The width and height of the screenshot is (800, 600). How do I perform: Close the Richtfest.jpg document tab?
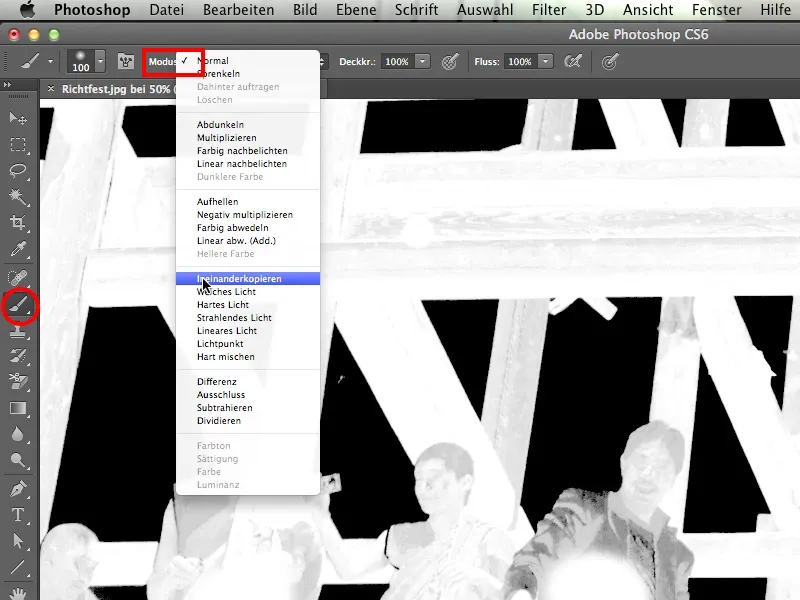coord(51,89)
